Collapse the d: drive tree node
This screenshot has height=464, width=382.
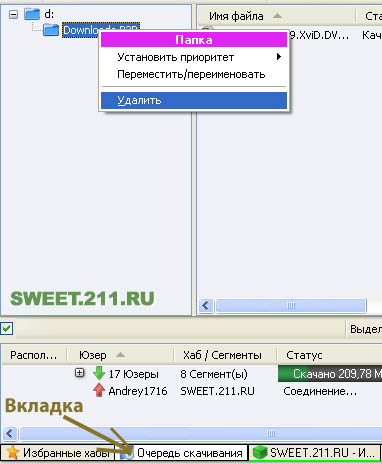[13, 14]
